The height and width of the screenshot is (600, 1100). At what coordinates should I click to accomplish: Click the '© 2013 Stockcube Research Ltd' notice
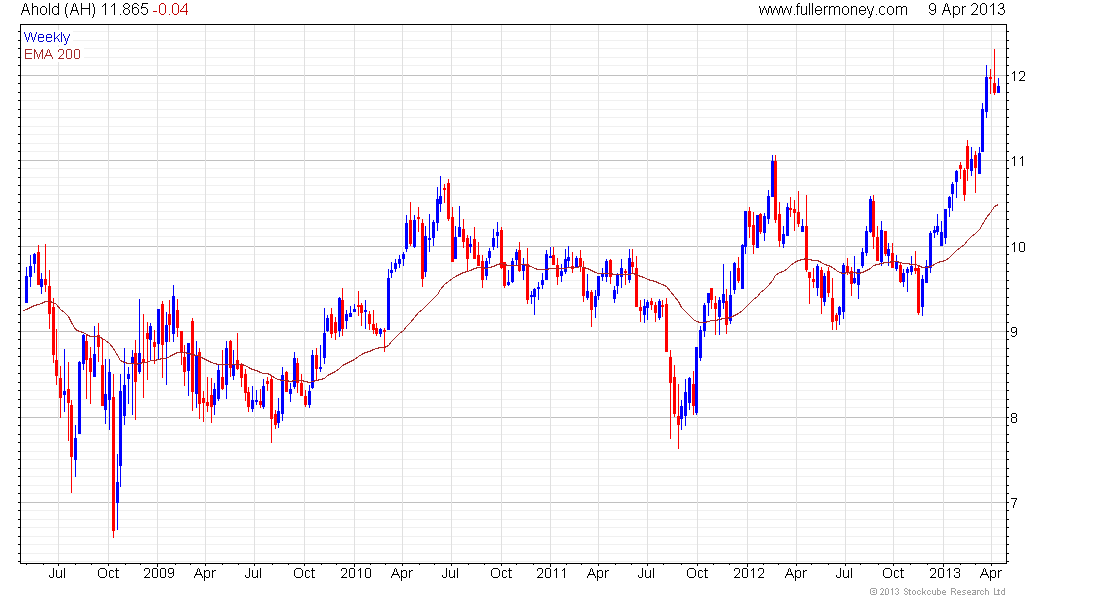click(937, 592)
